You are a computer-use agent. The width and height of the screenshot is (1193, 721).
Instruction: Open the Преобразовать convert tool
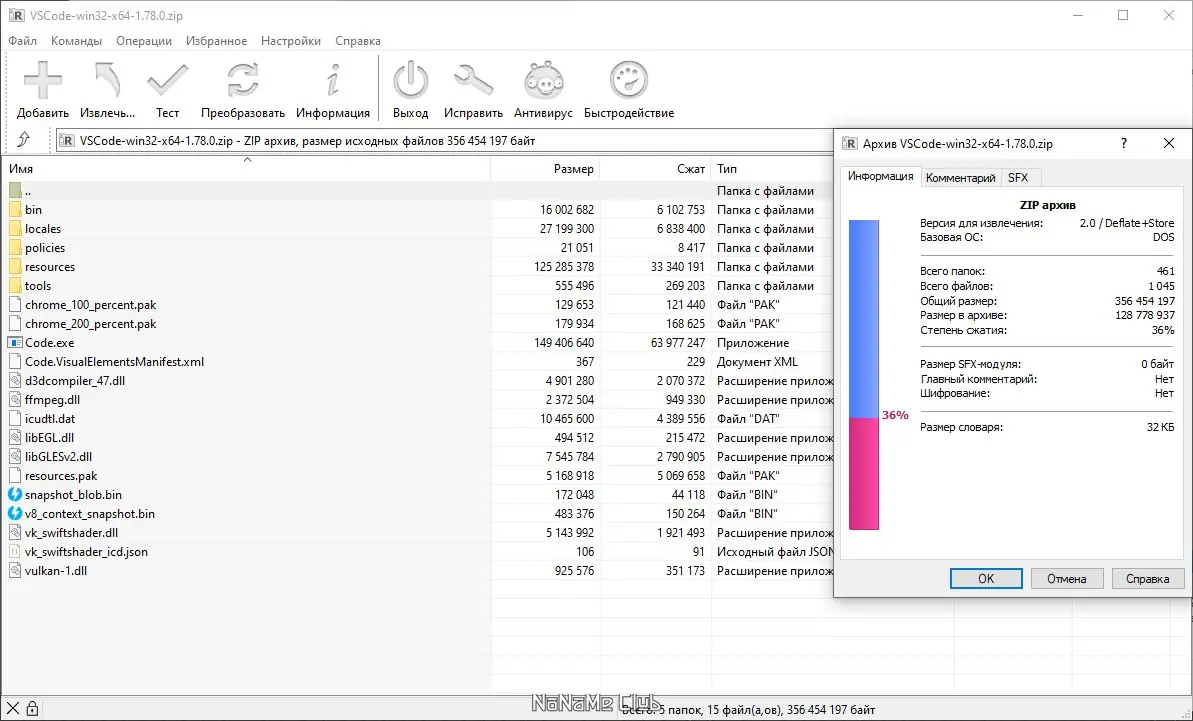coord(243,80)
